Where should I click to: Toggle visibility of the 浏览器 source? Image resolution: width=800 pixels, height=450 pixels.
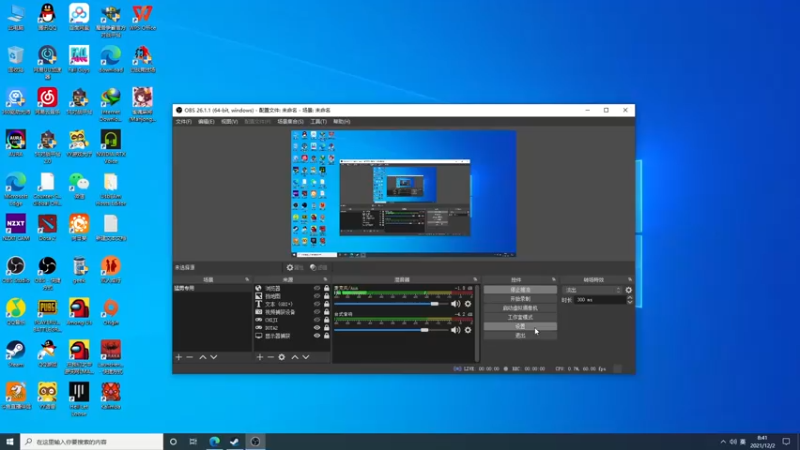(317, 288)
